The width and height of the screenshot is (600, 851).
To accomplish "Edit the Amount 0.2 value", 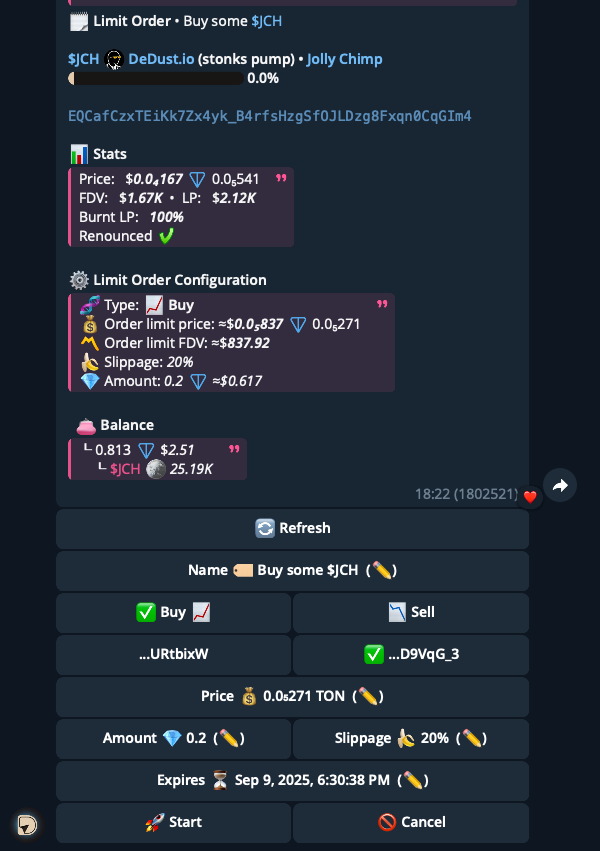I will 174,739.
